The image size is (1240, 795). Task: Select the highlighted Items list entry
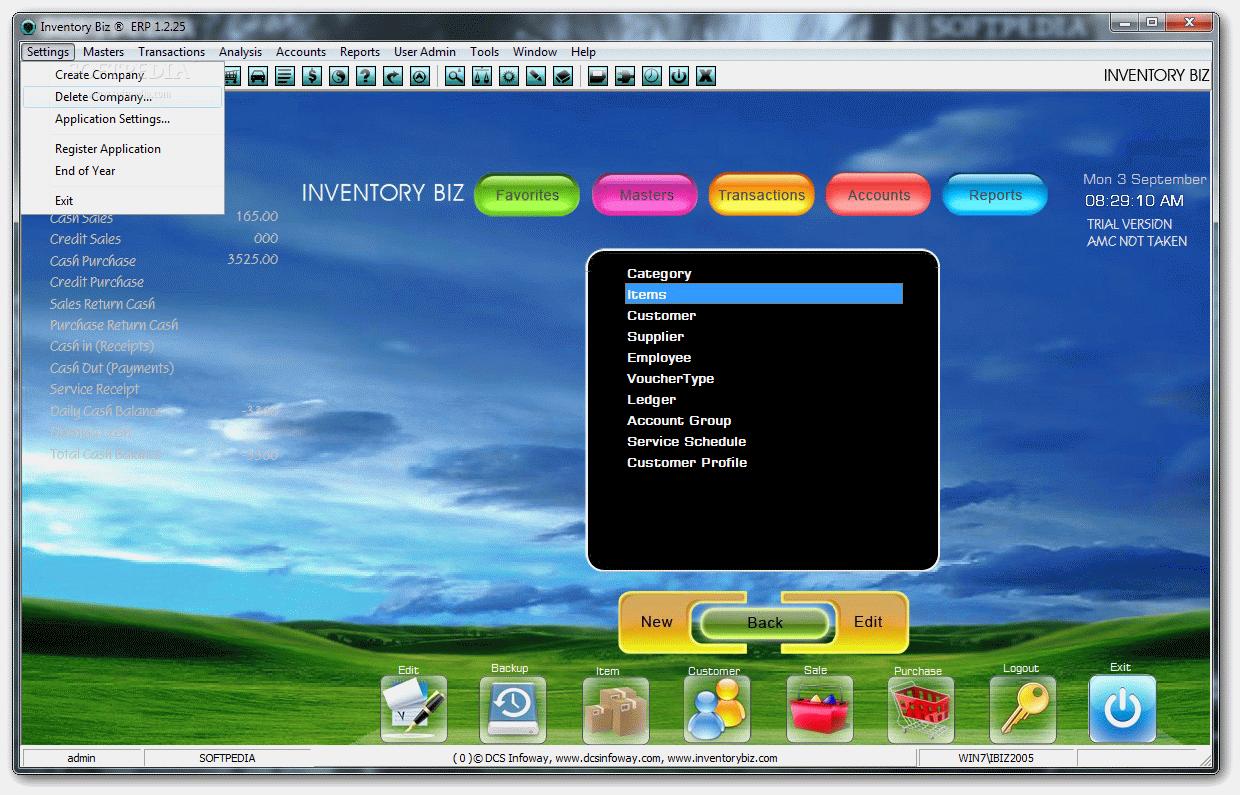tap(764, 294)
